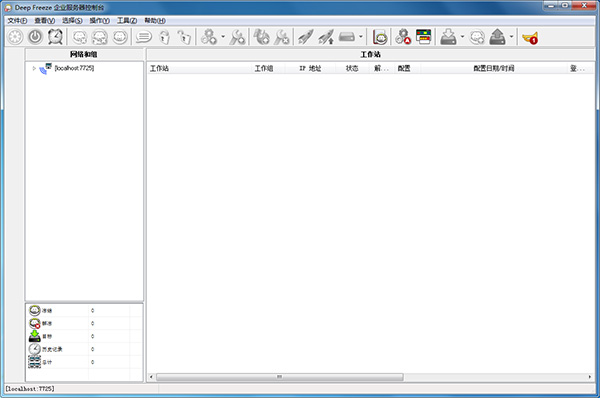This screenshot has height=398, width=600.
Task: Click the alarm clock scheduler icon
Action: click(55, 37)
